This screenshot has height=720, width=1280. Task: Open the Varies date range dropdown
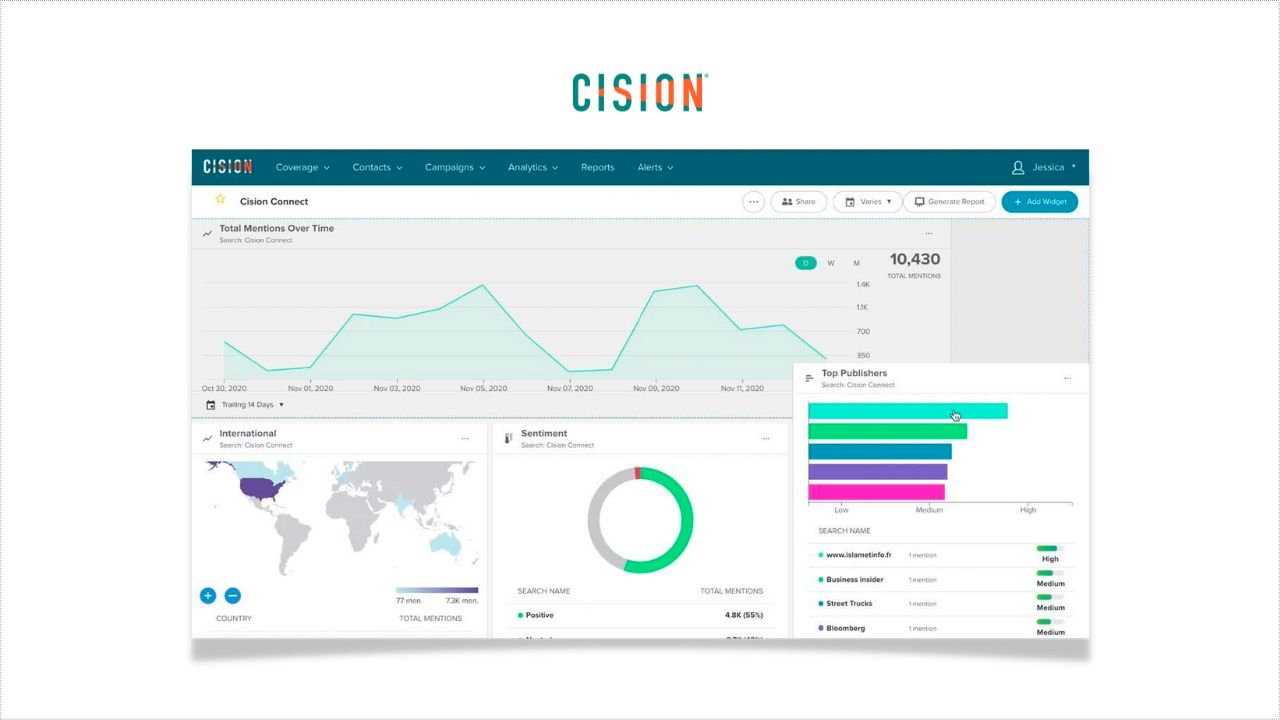coord(868,201)
